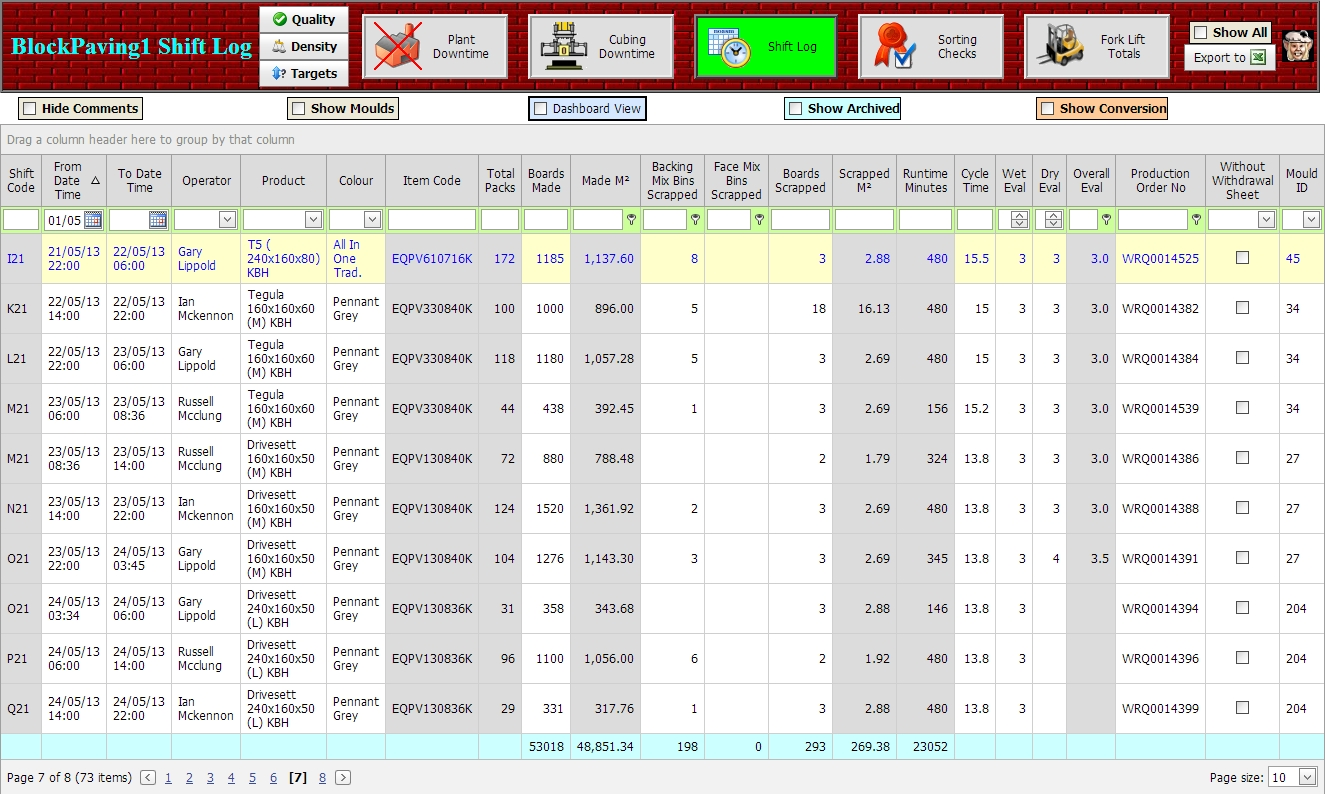Open the Cubing Downtime page

pyautogui.click(x=601, y=47)
